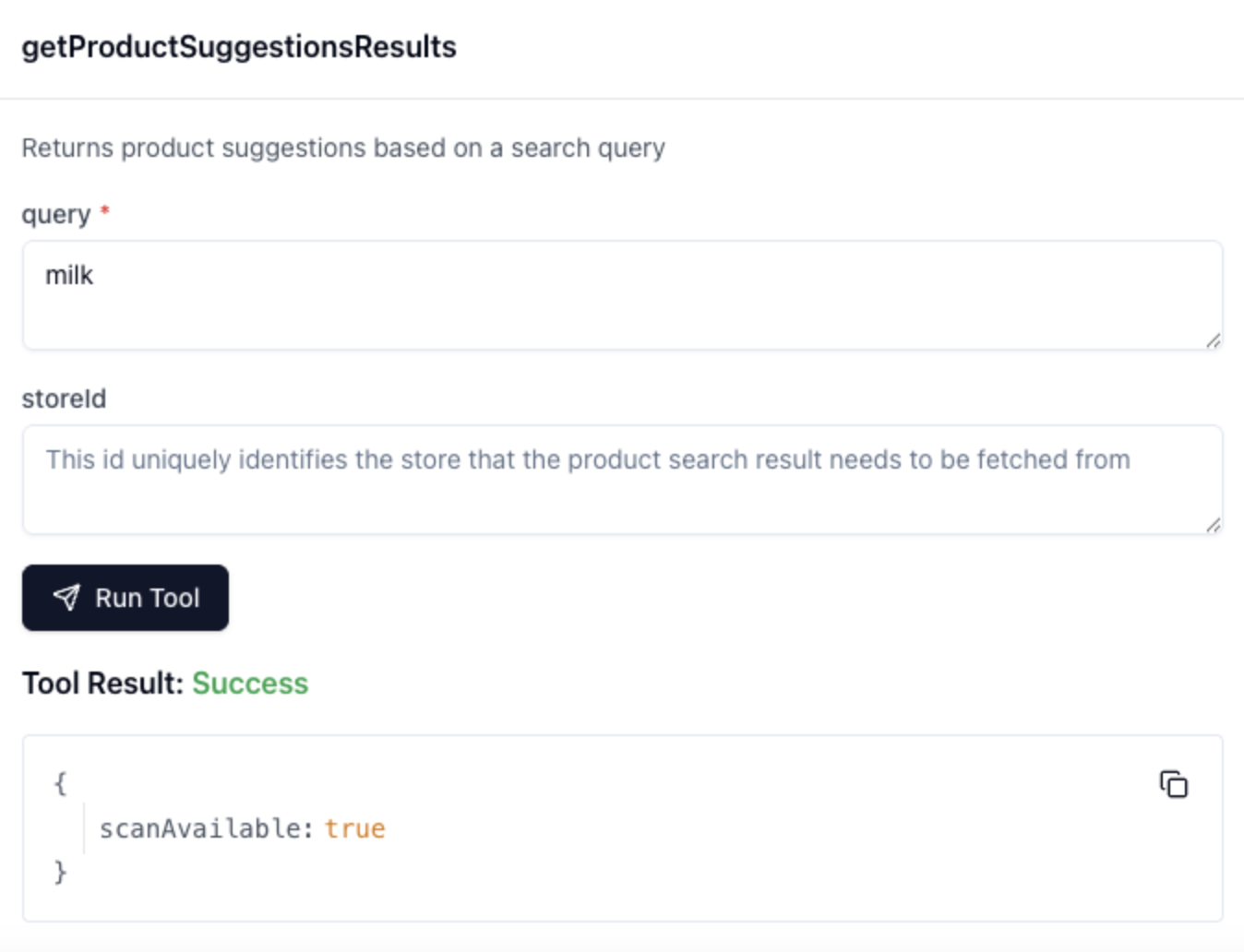1244x952 pixels.
Task: Click the orange true value
Action: click(x=354, y=828)
